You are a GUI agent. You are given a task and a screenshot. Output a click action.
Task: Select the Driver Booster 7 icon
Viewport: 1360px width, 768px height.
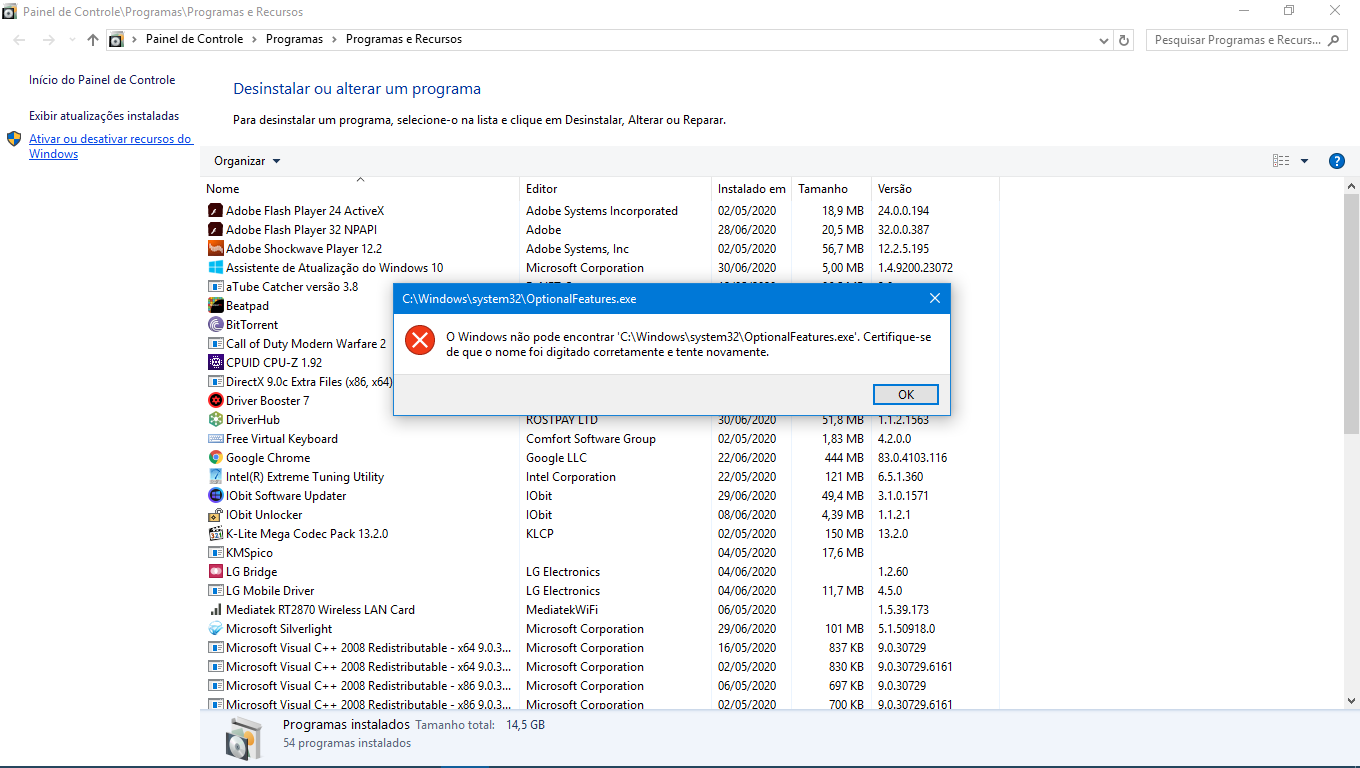215,401
